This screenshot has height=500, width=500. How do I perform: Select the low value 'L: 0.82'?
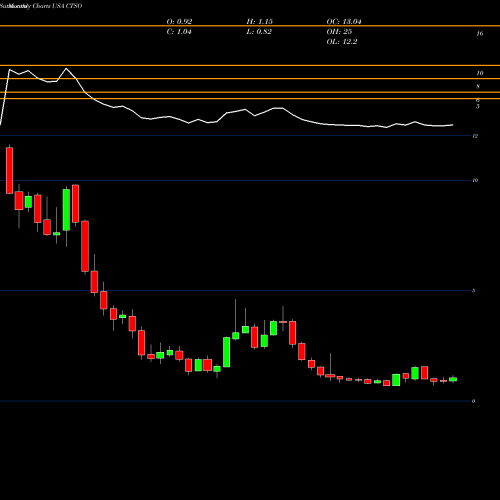click(259, 31)
